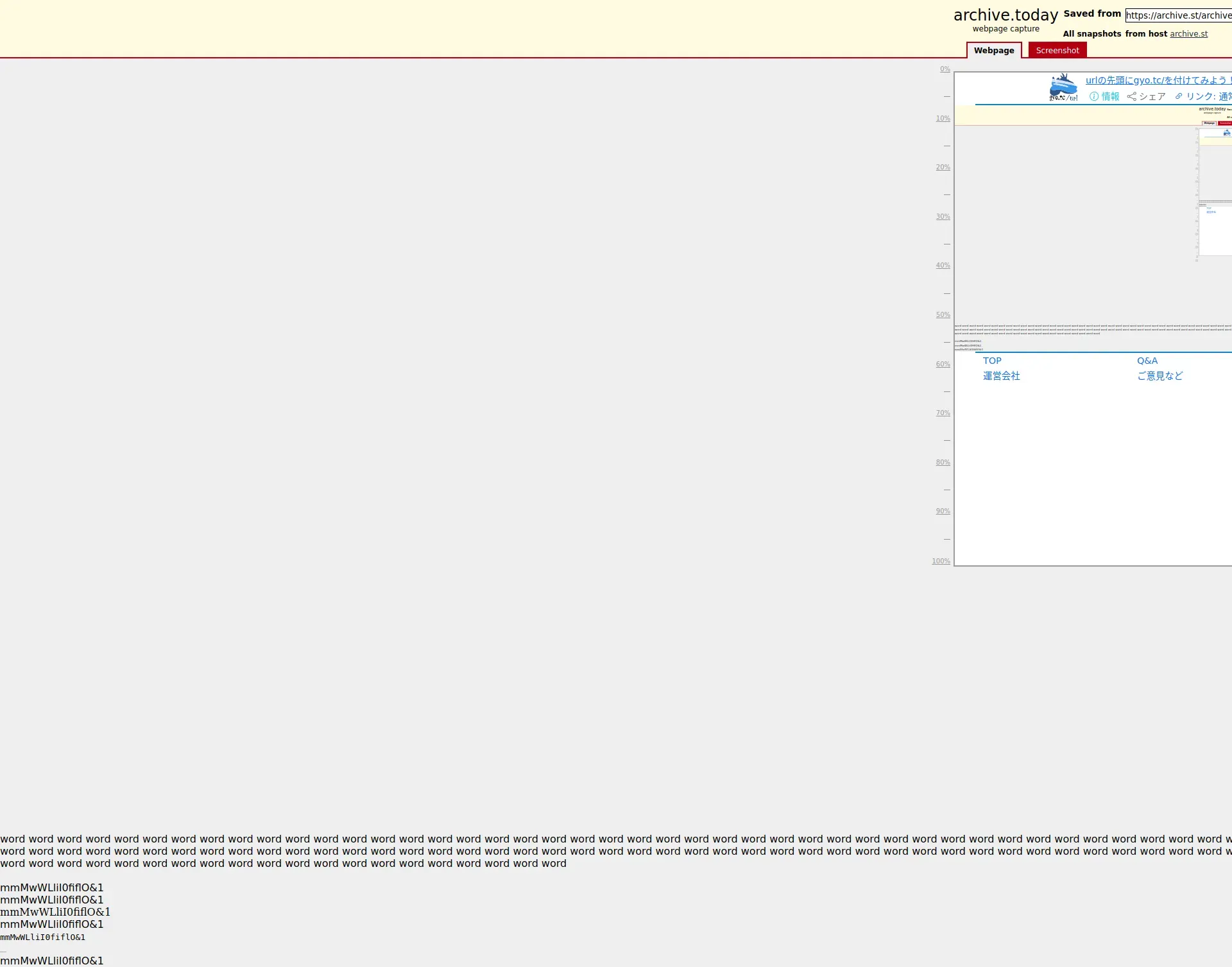Viewport: 1232px width, 967px height.
Task: Jump to the 80% page marker
Action: click(x=943, y=463)
